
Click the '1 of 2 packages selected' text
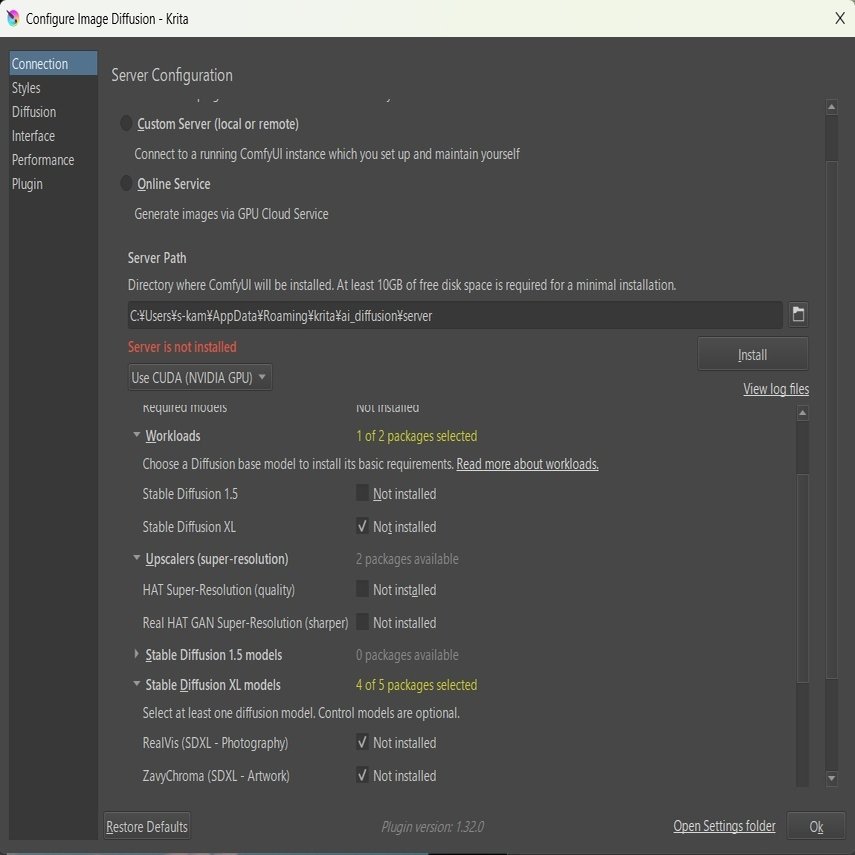coord(417,436)
